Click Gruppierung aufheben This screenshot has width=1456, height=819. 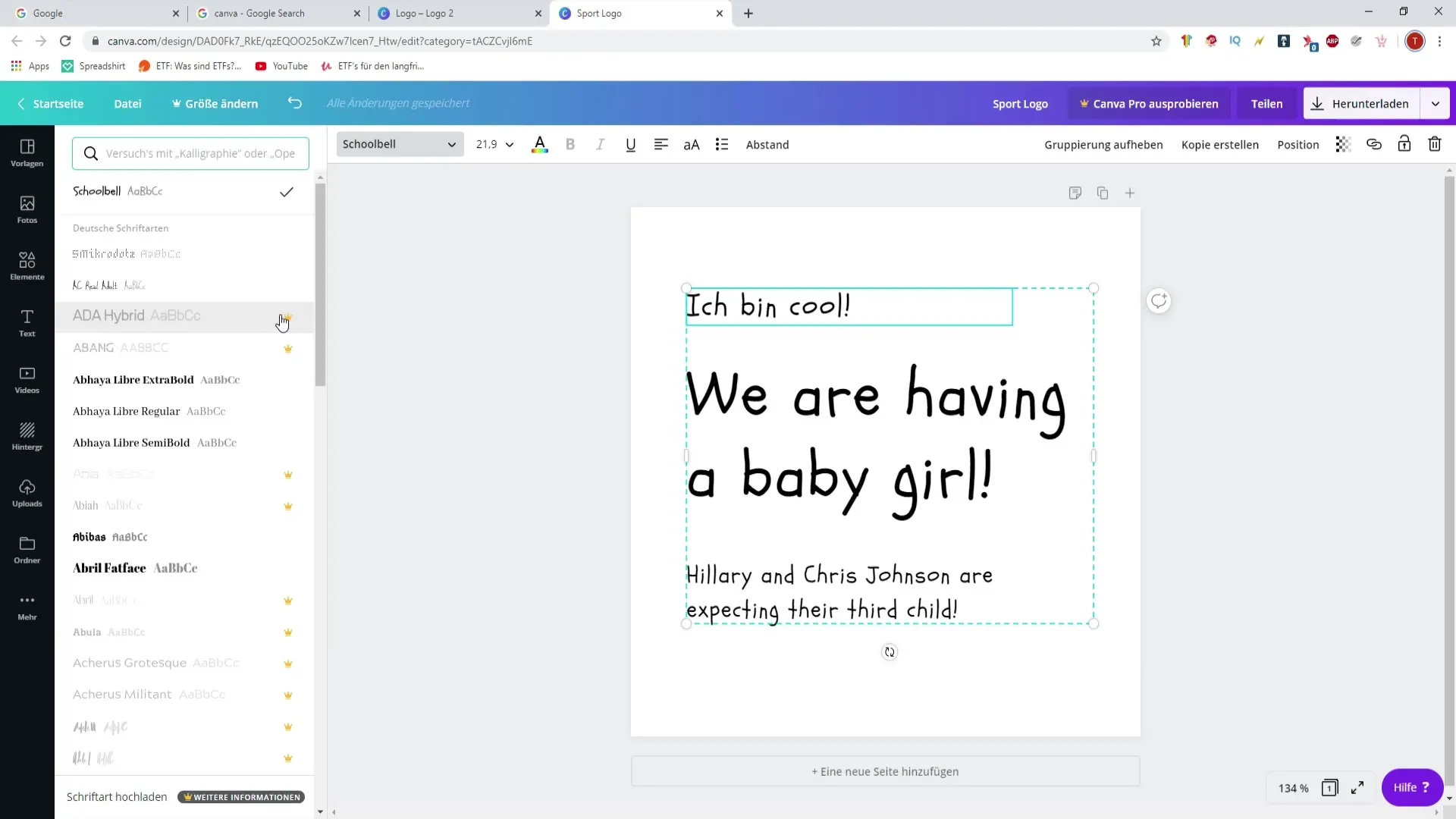pos(1103,144)
